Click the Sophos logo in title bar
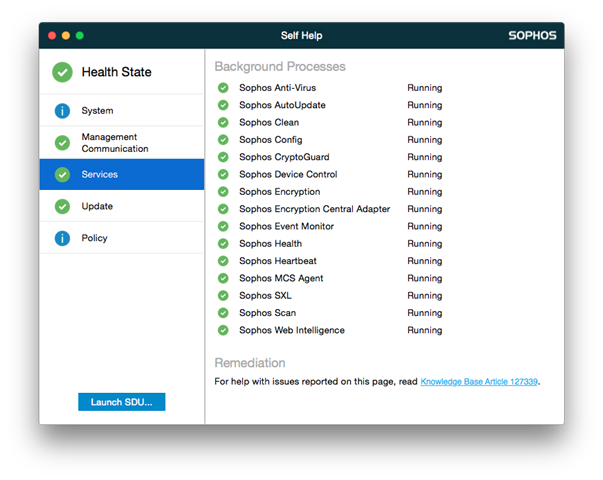This screenshot has height=480, width=603. 531,36
